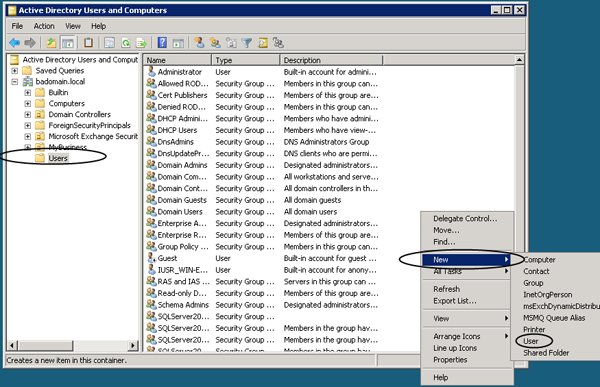Screen dimensions: 600x387
Task: Choose New in the context menu
Action: (x=467, y=260)
